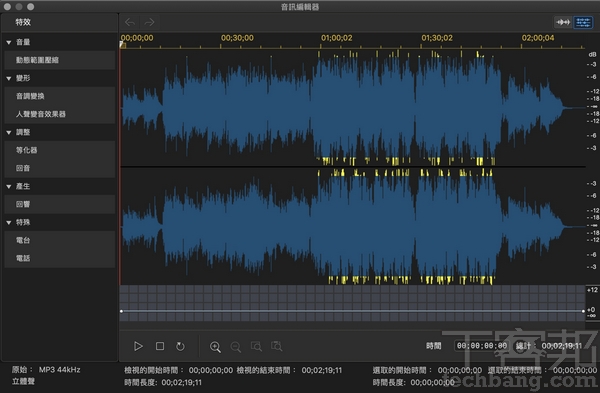Click the 01;00;02 mark on ruler
Image resolution: width=600 pixels, height=393 pixels.
337,38
